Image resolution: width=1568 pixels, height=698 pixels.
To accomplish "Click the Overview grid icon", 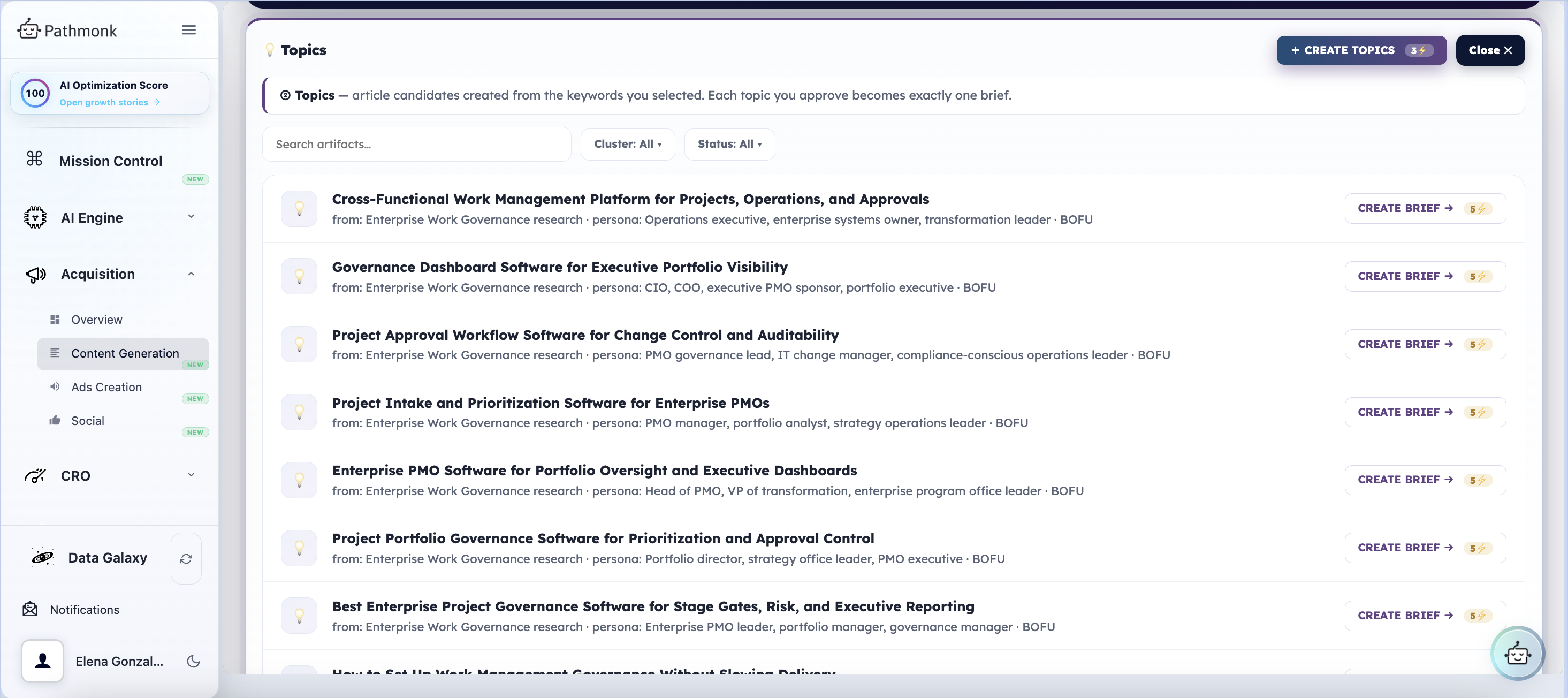I will [x=55, y=320].
